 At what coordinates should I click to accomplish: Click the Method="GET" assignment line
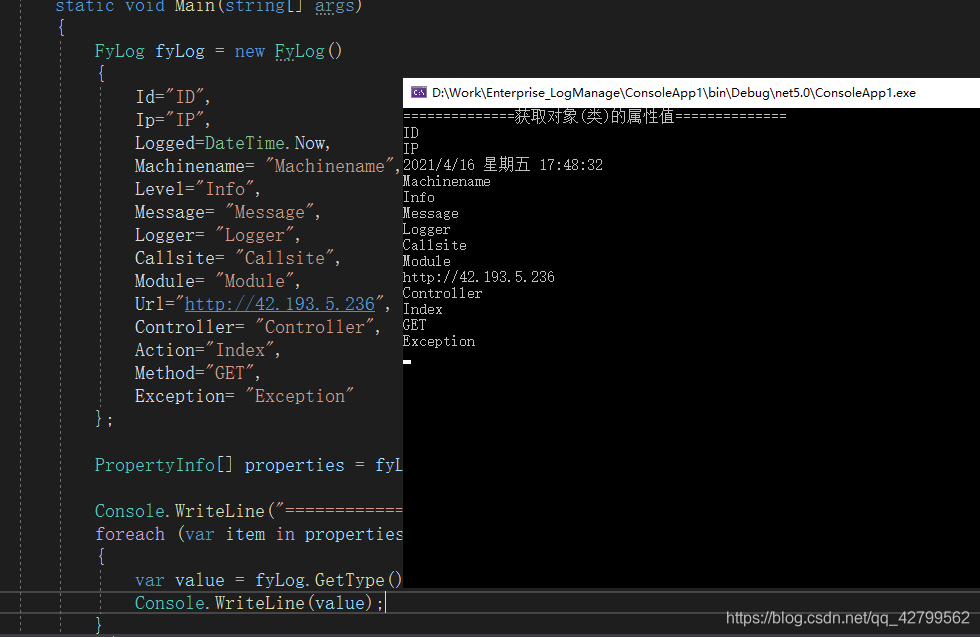coord(198,373)
